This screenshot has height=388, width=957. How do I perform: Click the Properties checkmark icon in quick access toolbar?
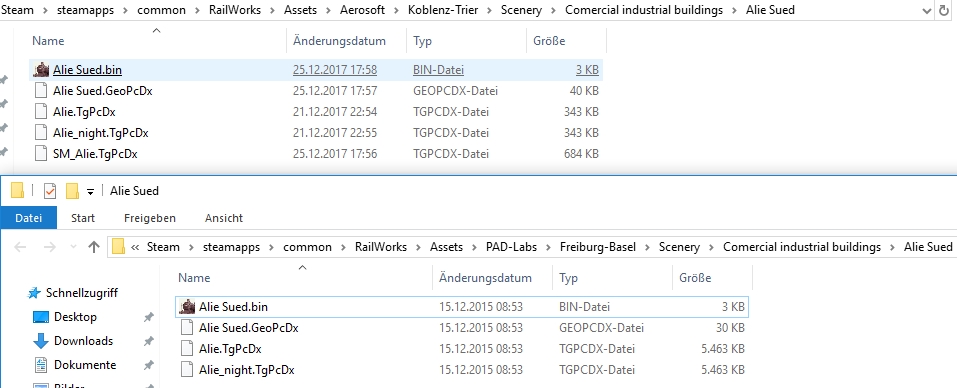pyautogui.click(x=50, y=191)
